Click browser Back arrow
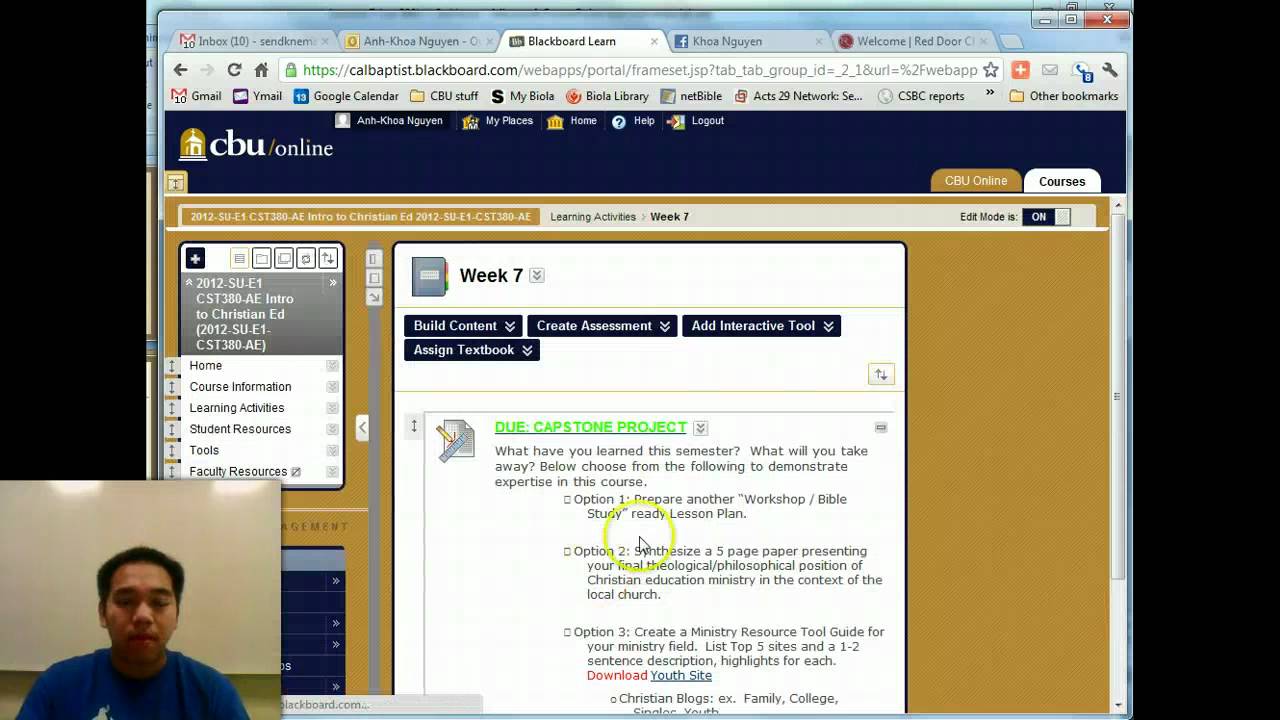 180,69
